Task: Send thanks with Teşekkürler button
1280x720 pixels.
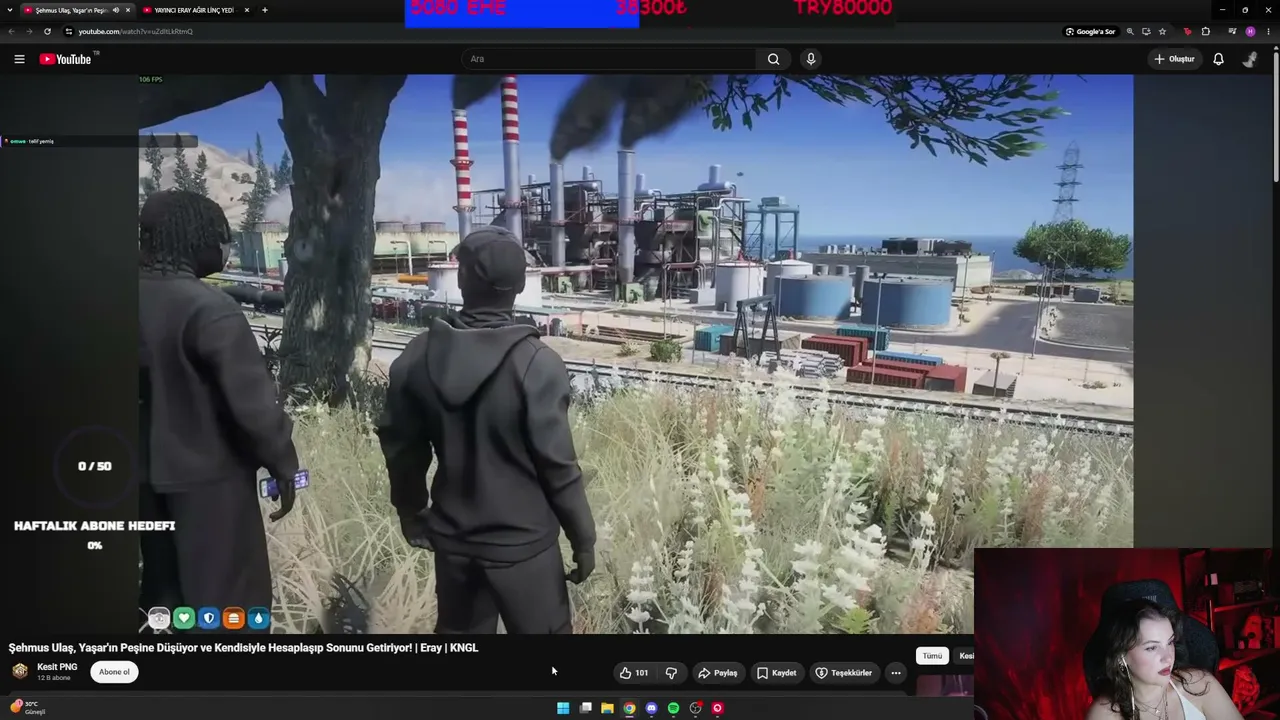Action: pyautogui.click(x=844, y=673)
